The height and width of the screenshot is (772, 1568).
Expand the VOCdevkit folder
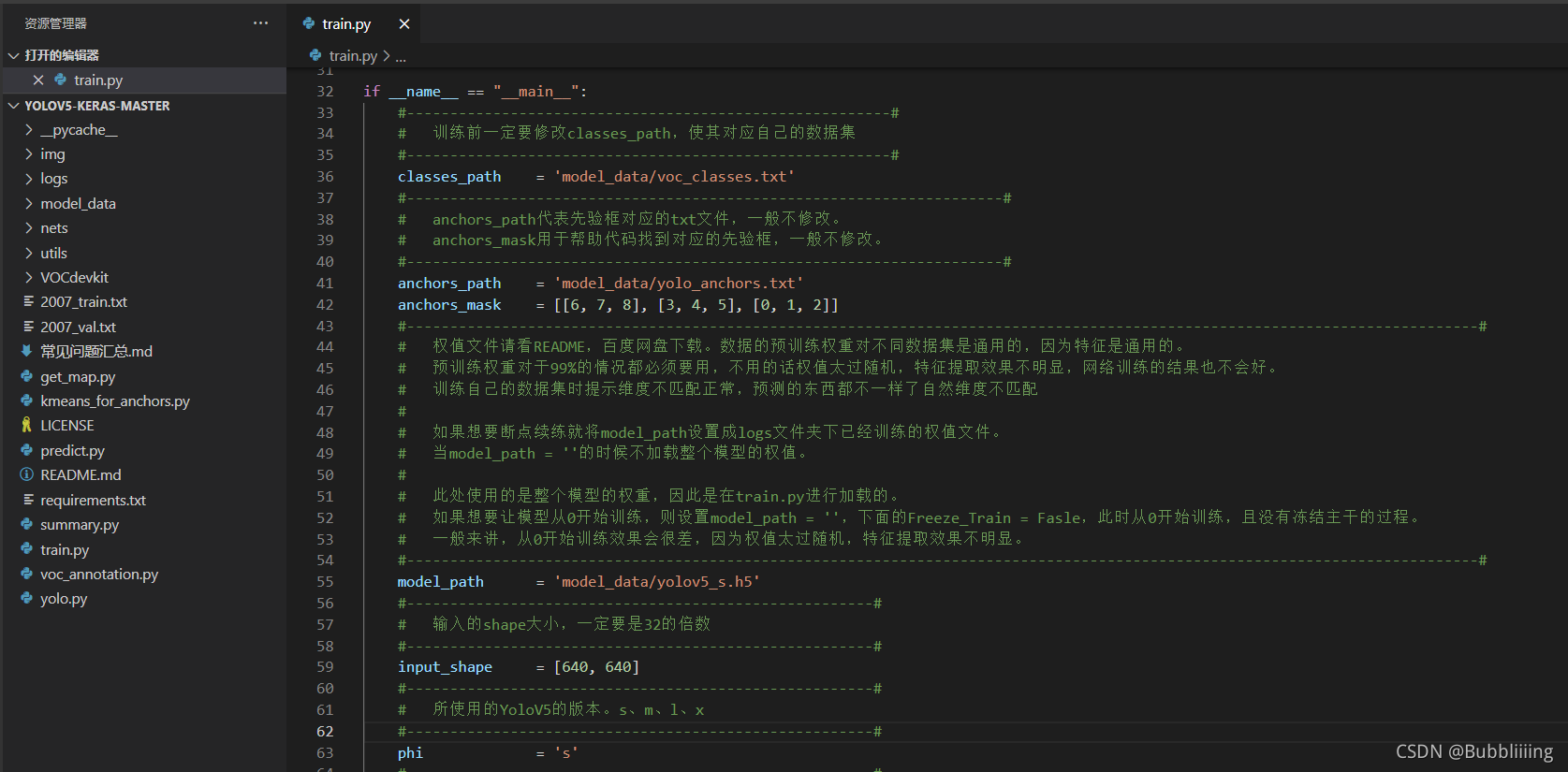tap(29, 277)
